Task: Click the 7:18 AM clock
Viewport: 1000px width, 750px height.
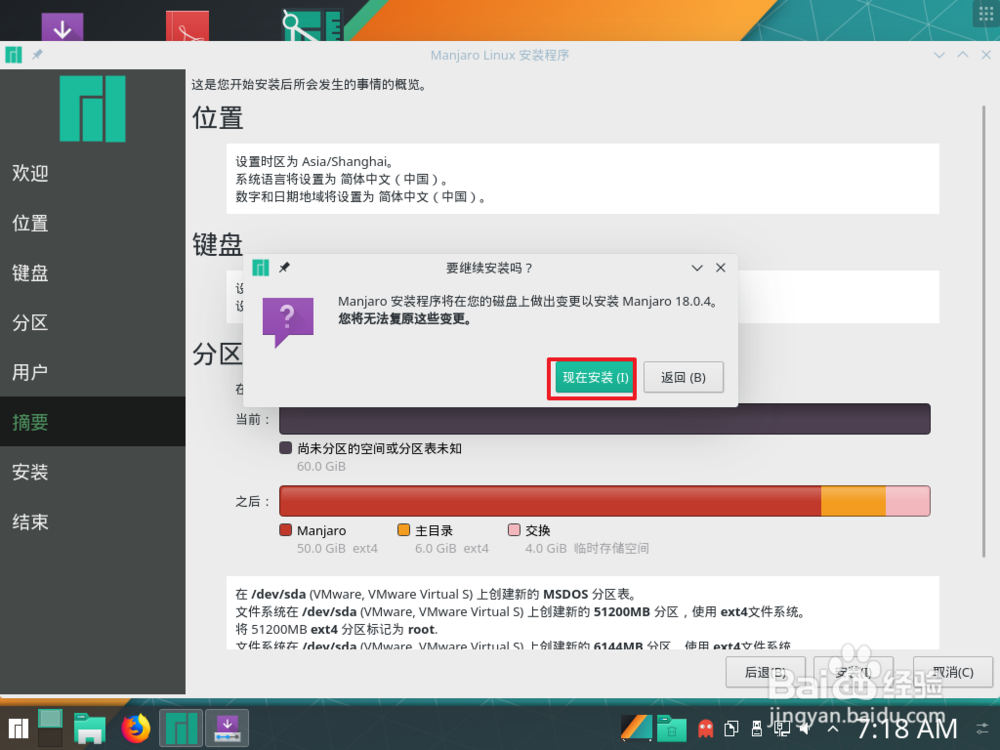Action: click(x=906, y=728)
